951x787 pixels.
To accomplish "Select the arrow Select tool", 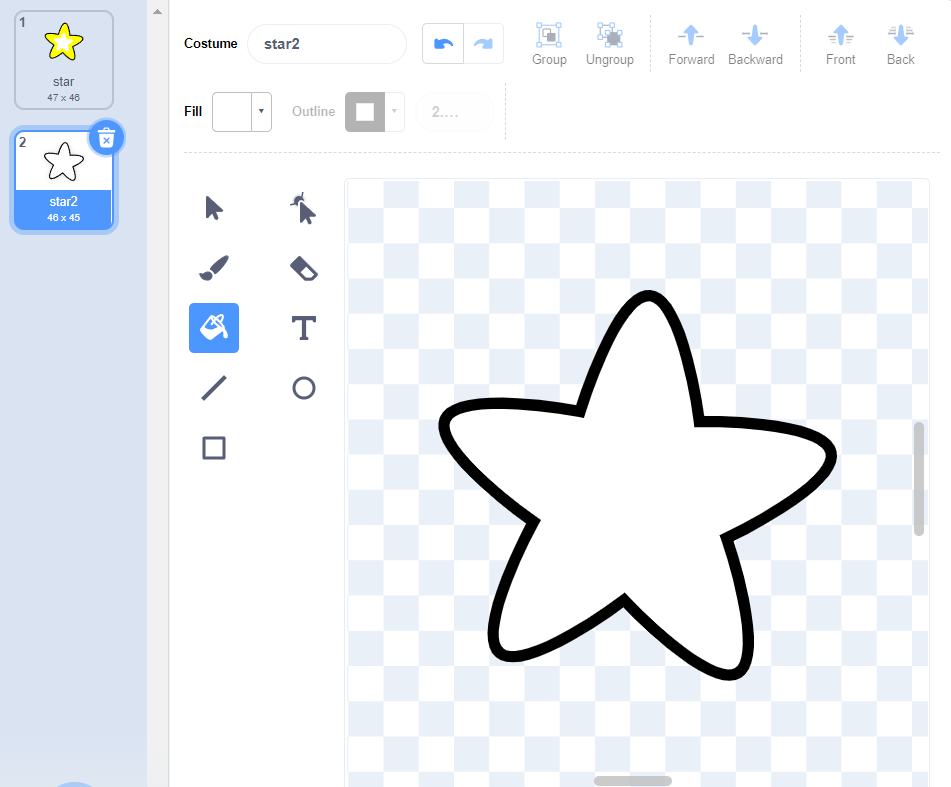I will pos(214,208).
